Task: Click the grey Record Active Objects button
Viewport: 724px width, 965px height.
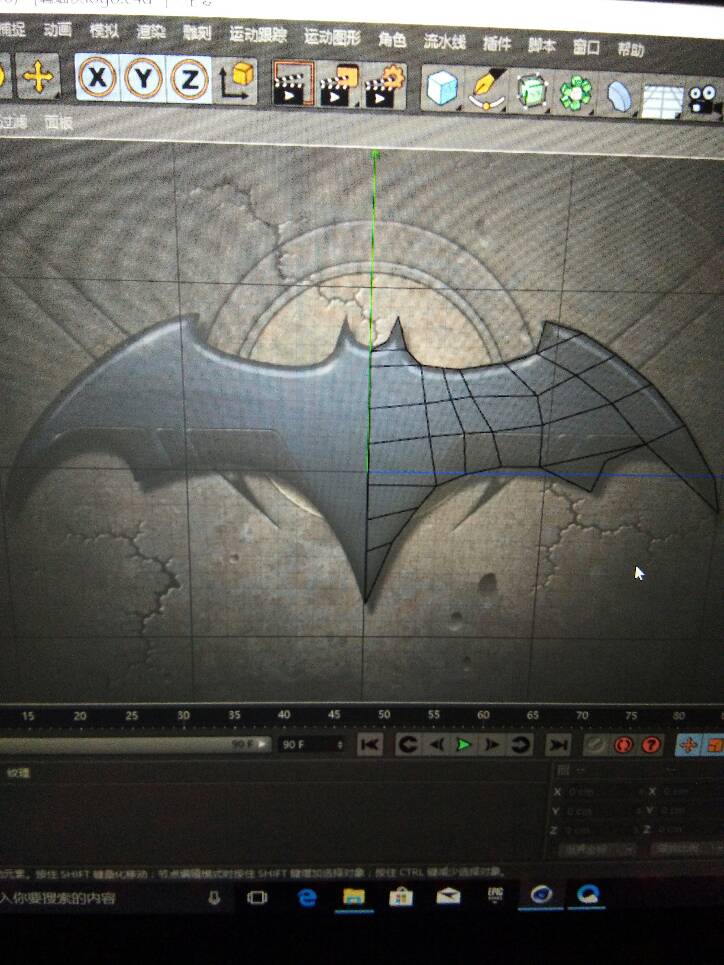Action: click(x=595, y=745)
